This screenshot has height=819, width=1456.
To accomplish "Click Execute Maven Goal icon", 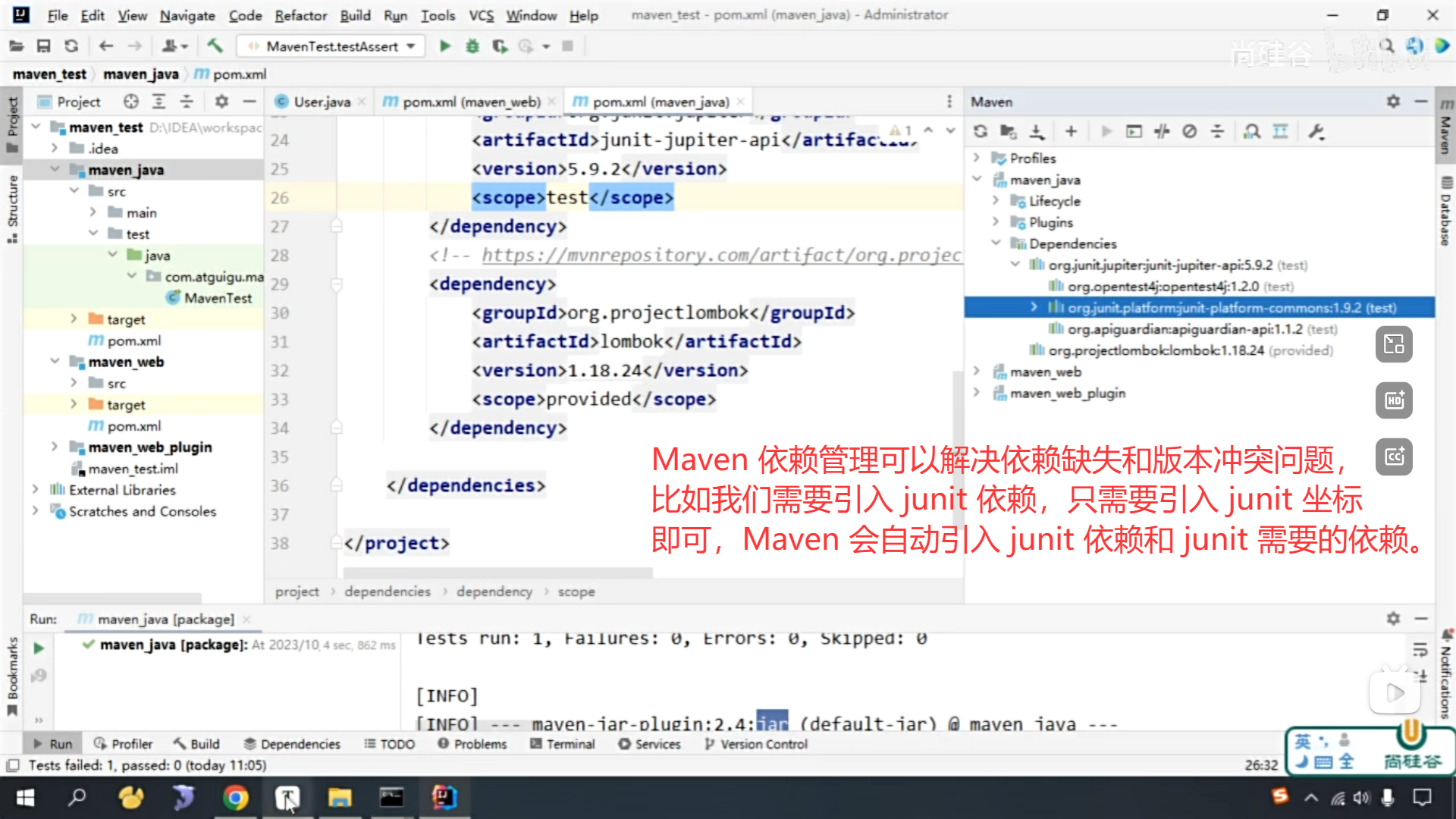I will 1134,131.
